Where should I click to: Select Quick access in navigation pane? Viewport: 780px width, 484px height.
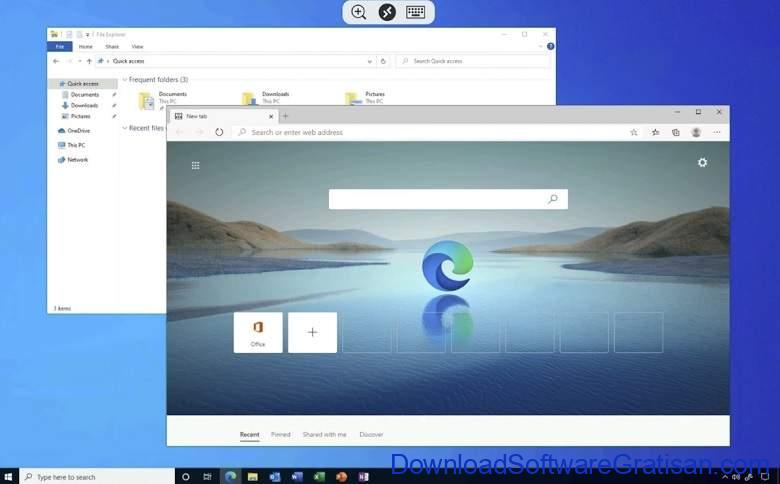pyautogui.click(x=83, y=84)
